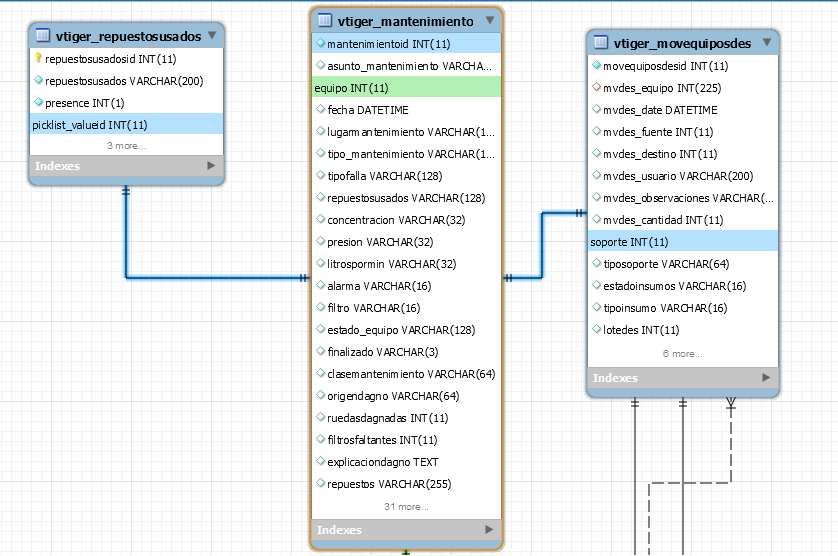Select the soporte INT(11) column
Viewport: 838px width, 556px height.
tap(682, 242)
